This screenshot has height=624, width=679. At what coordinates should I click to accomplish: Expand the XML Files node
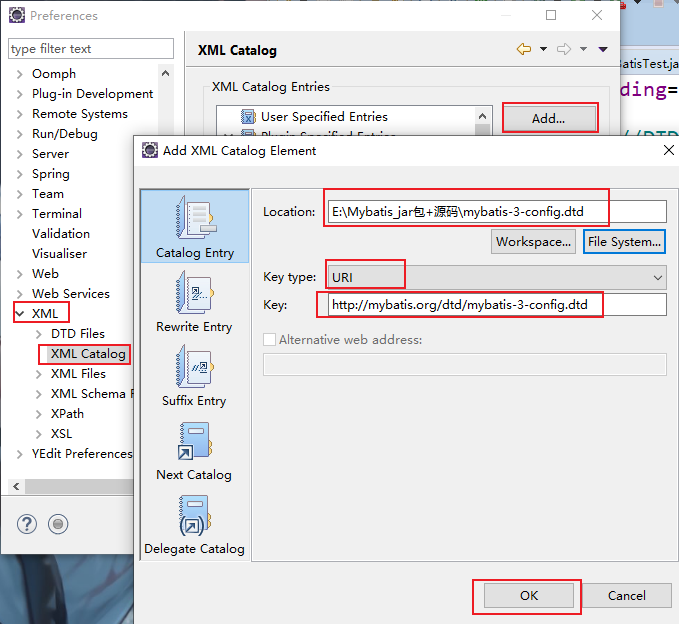pyautogui.click(x=39, y=374)
